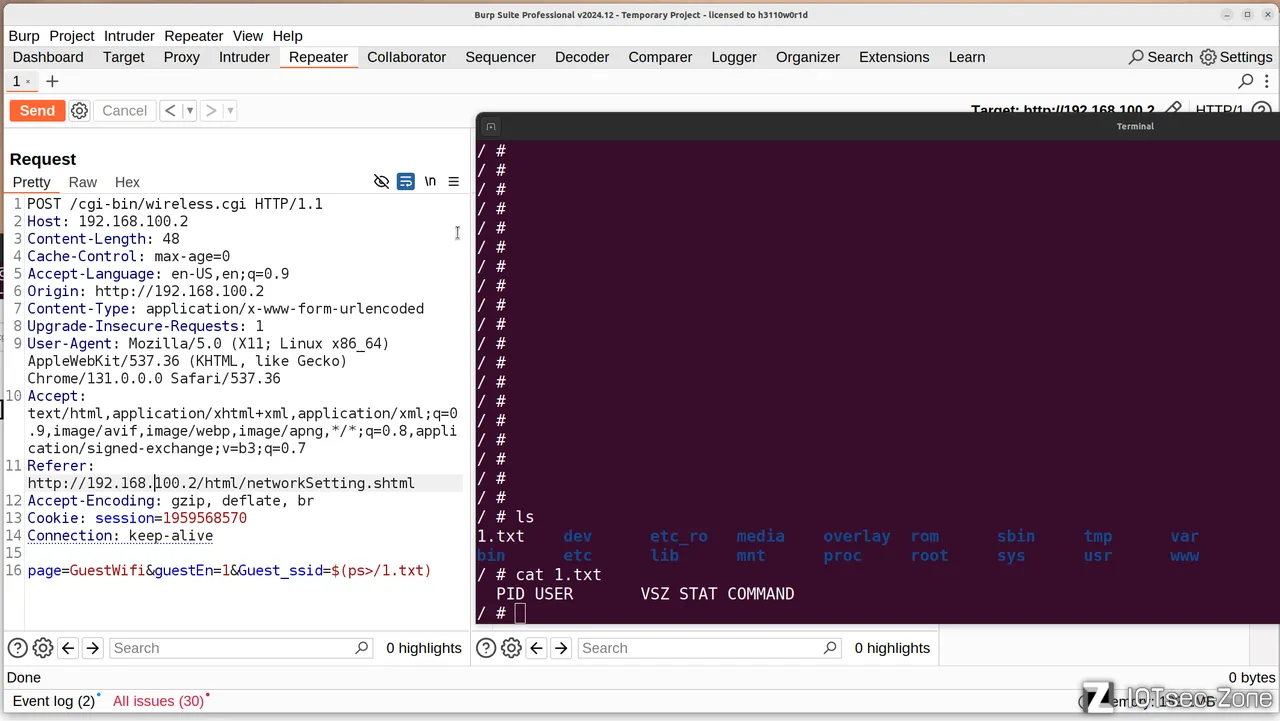Open request search help icon
This screenshot has width=1280, height=721.
[x=17, y=648]
